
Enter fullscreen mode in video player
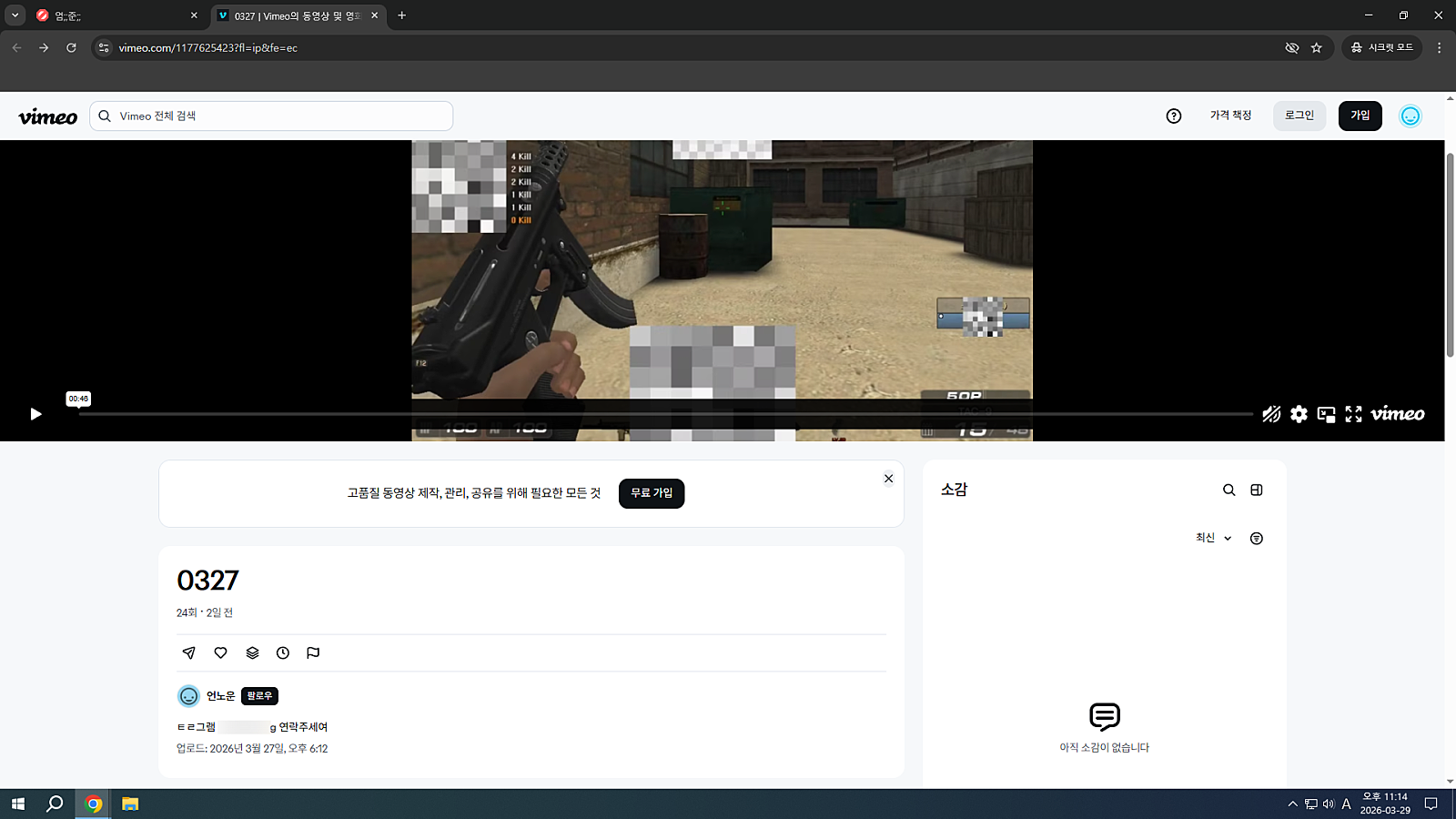(x=1353, y=414)
